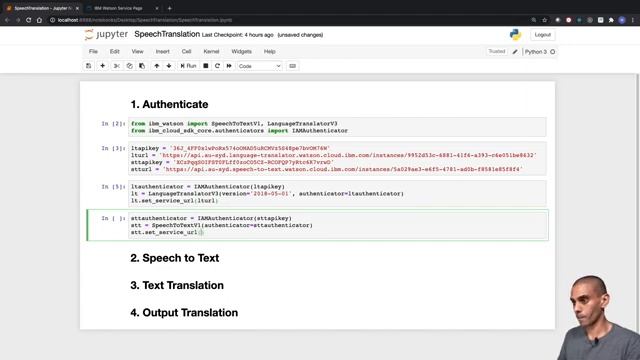Click browser back arrow
Viewport: 640px width, 360px height.
[x=7, y=20]
